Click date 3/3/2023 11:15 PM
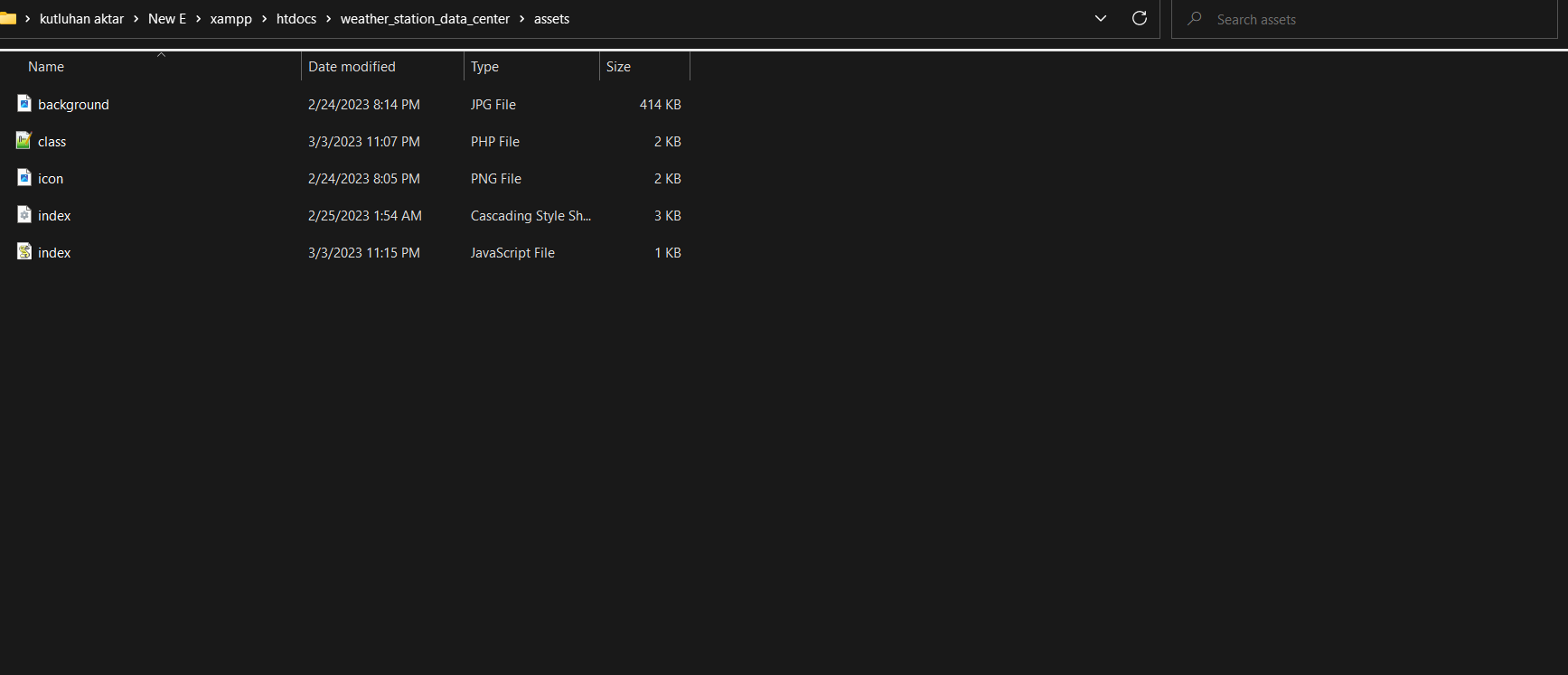Viewport: 1568px width, 675px height. pyautogui.click(x=364, y=253)
